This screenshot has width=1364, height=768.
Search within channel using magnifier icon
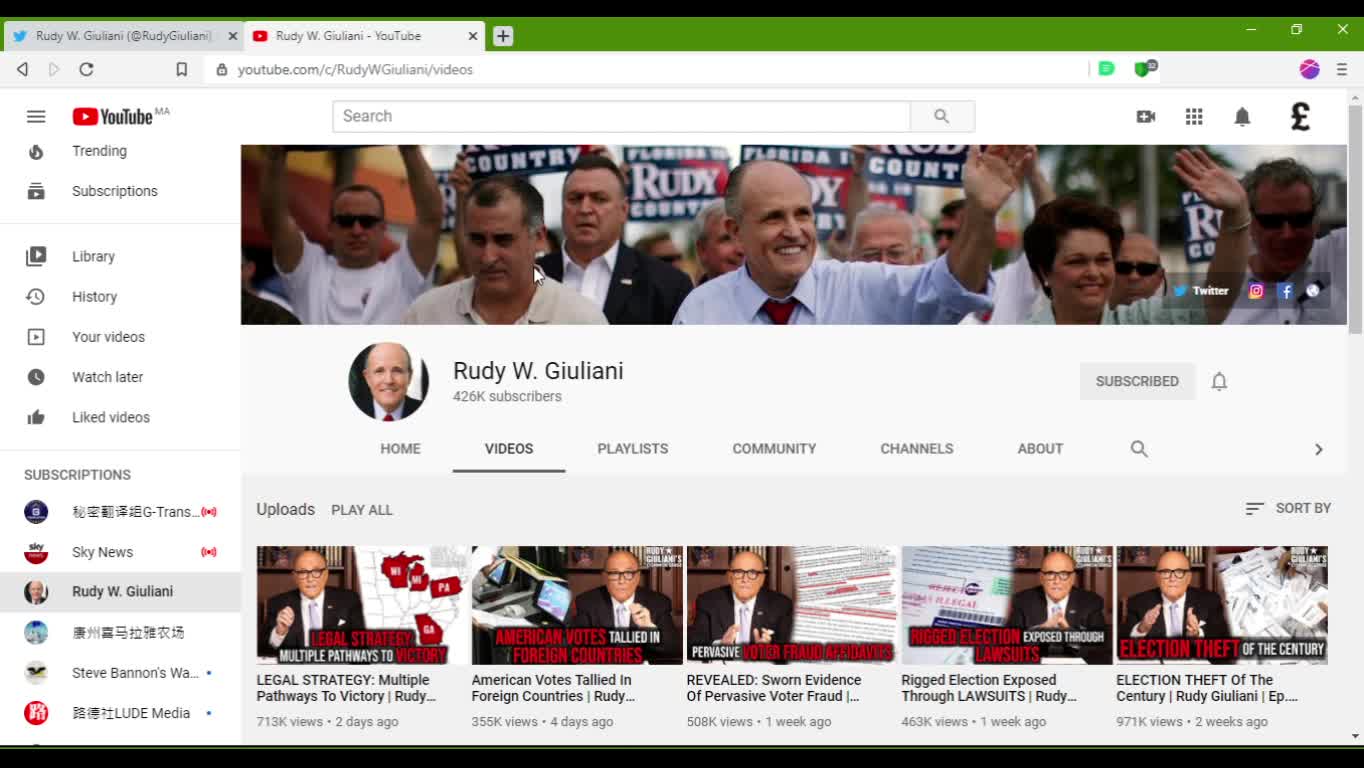tap(1139, 449)
